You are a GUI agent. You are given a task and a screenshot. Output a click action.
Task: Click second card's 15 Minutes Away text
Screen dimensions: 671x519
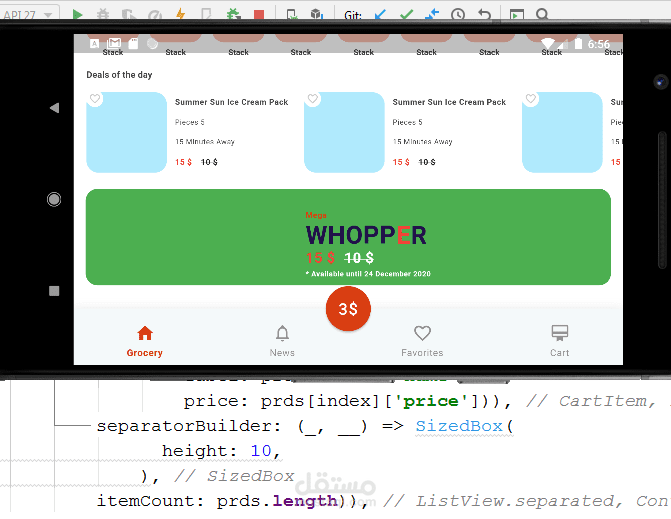click(x=422, y=142)
